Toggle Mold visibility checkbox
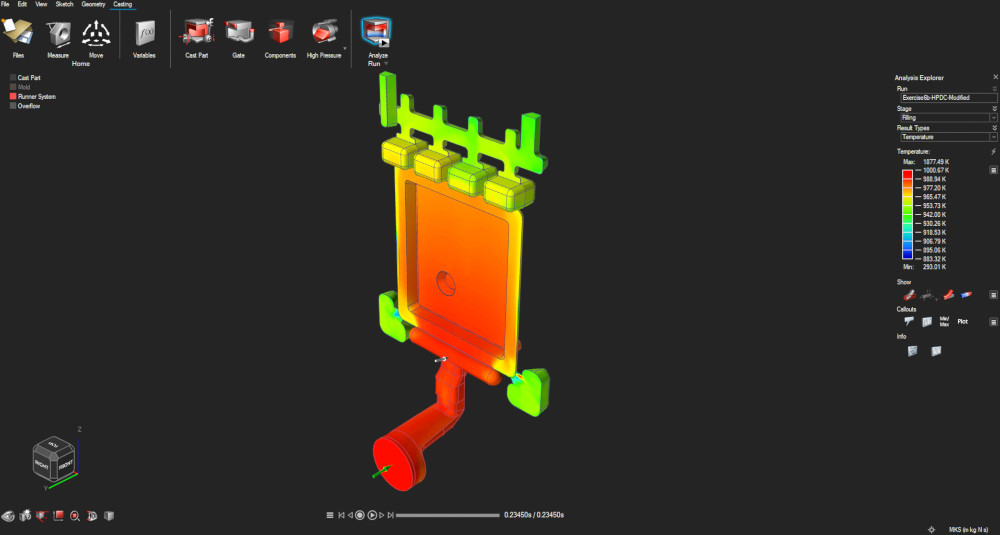 click(13, 87)
